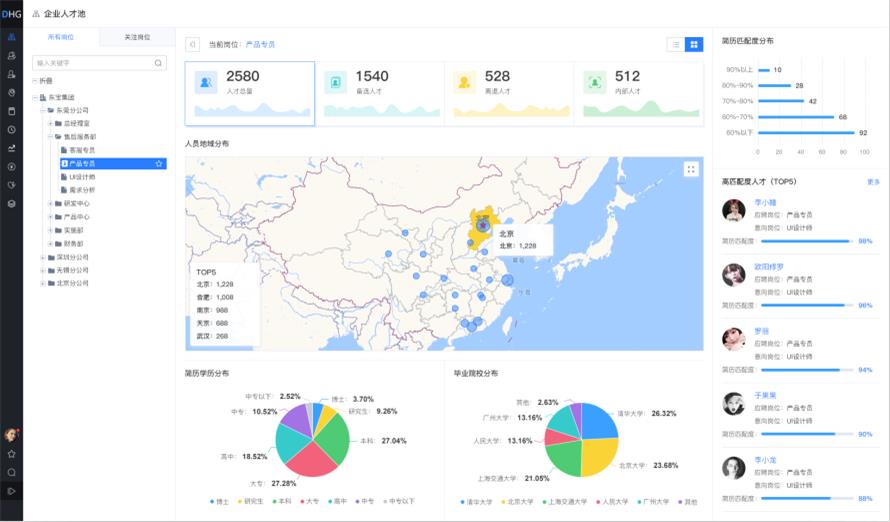Select the 528 talent card

coord(510,93)
